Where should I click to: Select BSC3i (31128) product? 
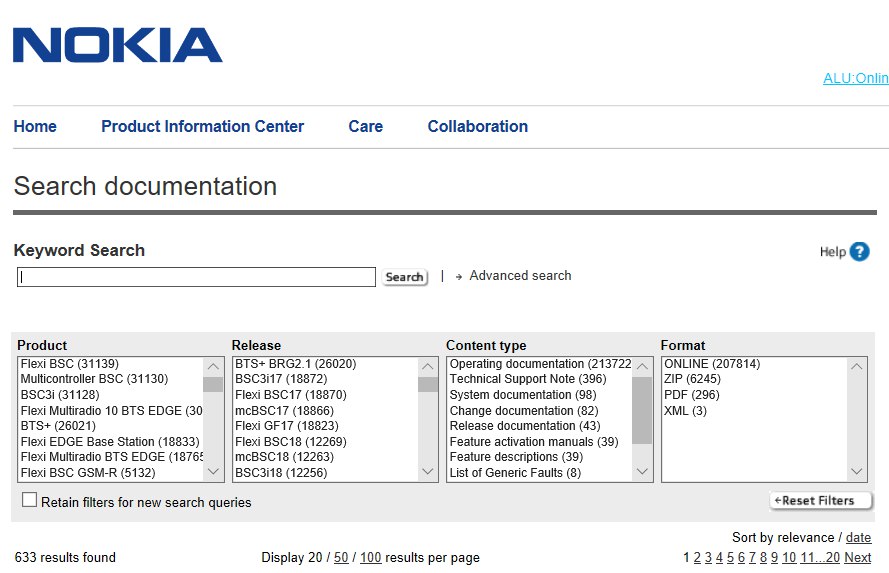(x=60, y=394)
